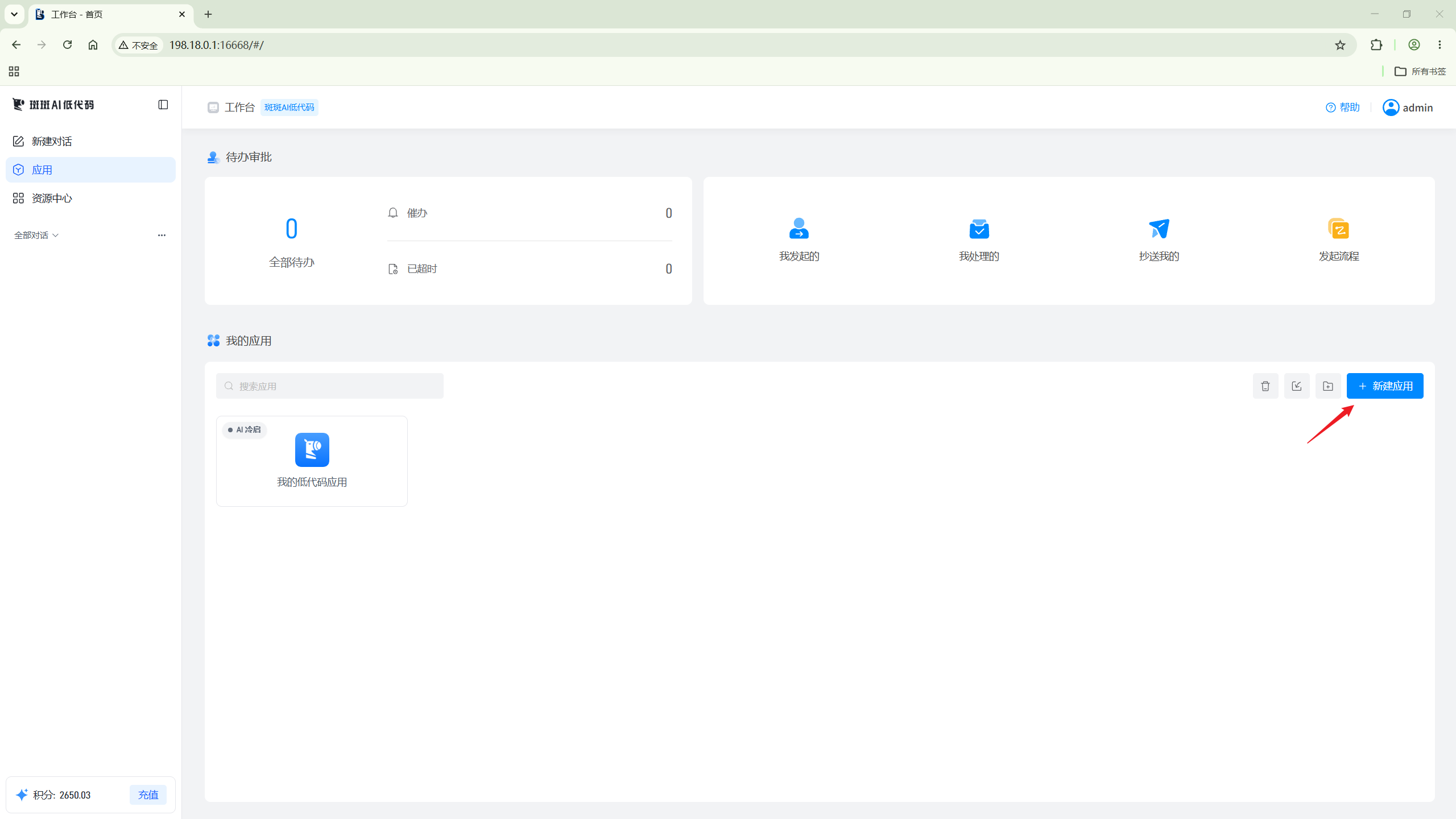Open the 新建对话 item in sidebar
Screen dimensions: 1456x819
point(90,141)
